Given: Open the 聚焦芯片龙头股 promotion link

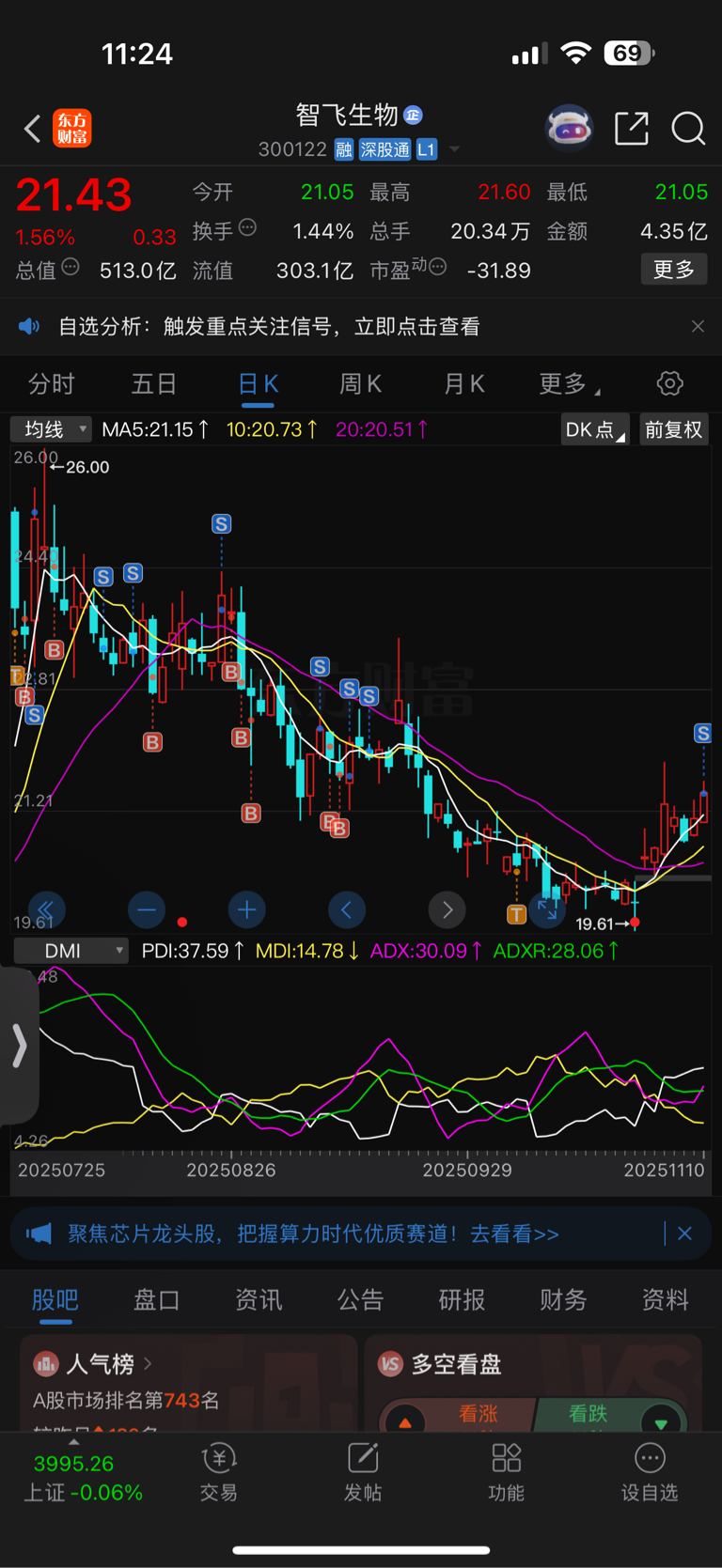Looking at the screenshot, I should 313,1234.
